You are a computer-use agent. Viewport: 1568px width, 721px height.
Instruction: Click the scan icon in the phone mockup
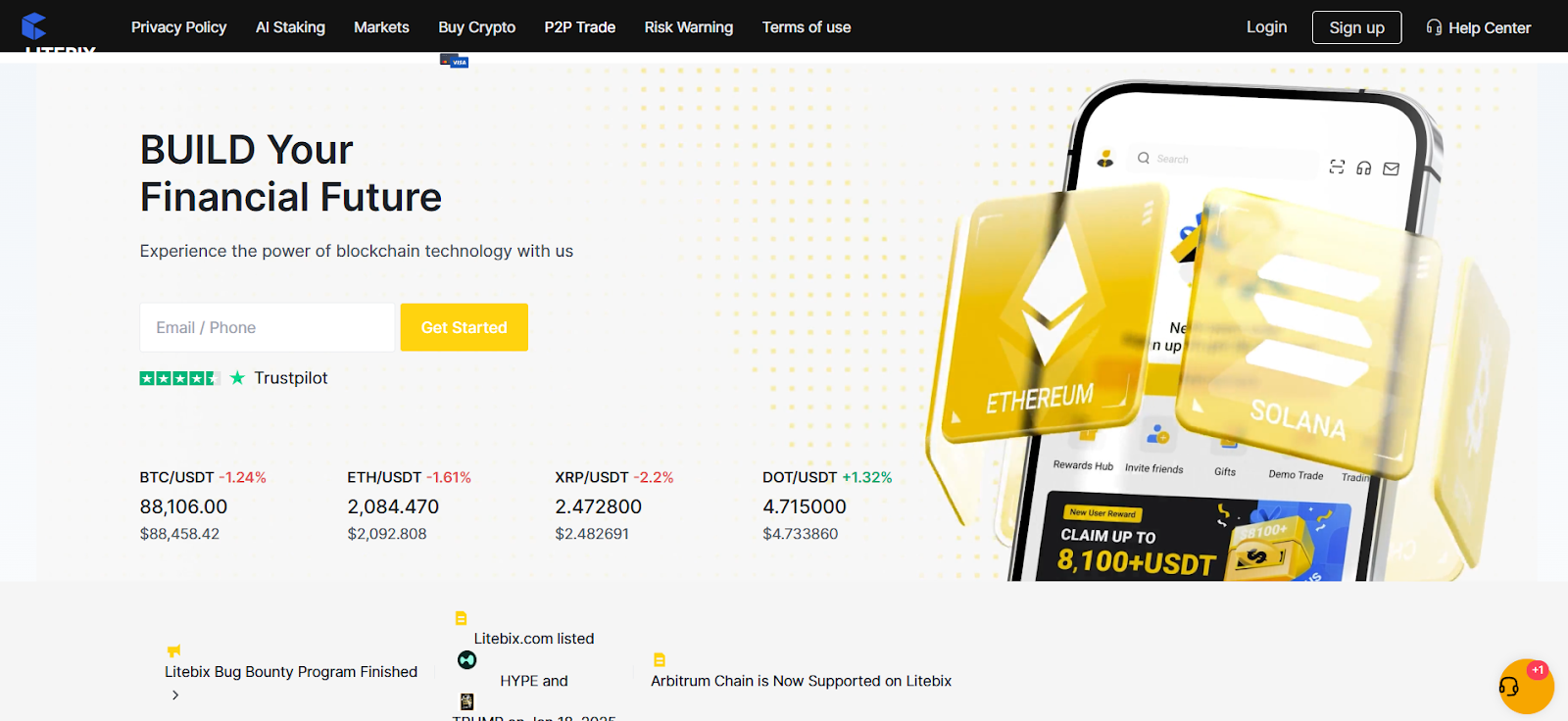coord(1337,167)
